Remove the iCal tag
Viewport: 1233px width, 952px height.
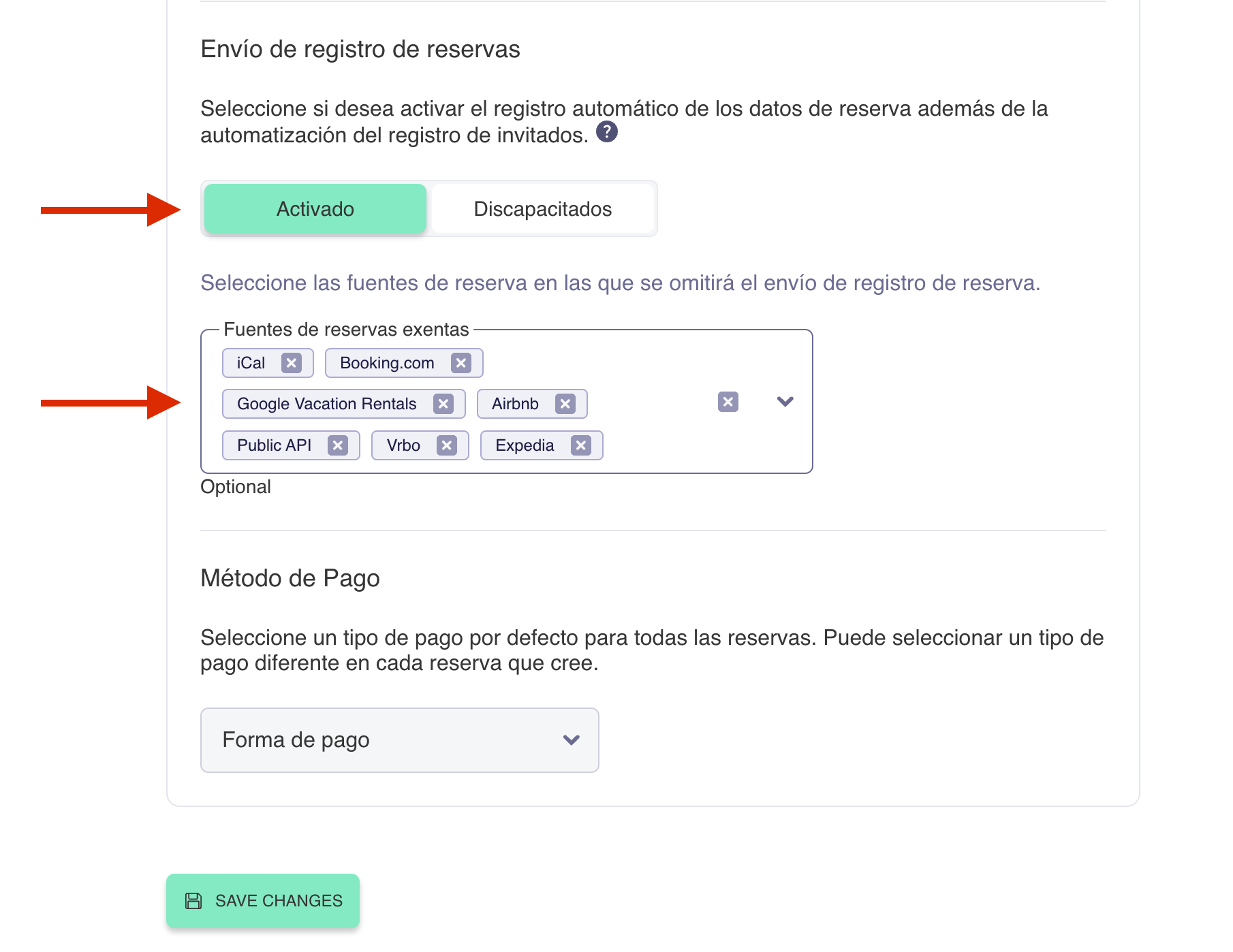[x=292, y=363]
